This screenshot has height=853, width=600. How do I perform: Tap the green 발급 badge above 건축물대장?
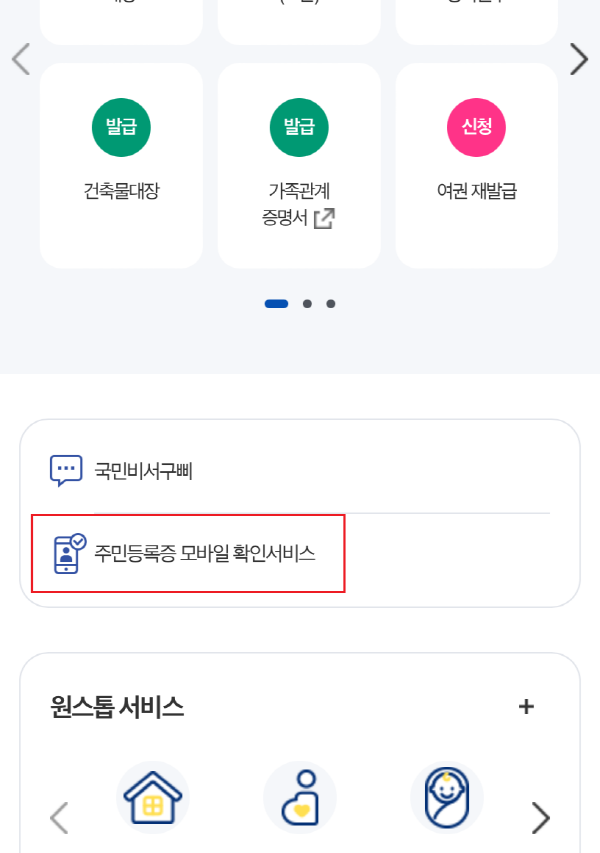click(121, 127)
